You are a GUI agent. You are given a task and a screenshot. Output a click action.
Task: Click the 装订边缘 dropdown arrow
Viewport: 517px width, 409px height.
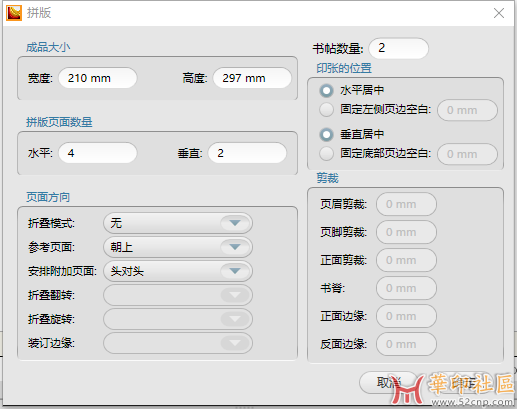(x=235, y=343)
